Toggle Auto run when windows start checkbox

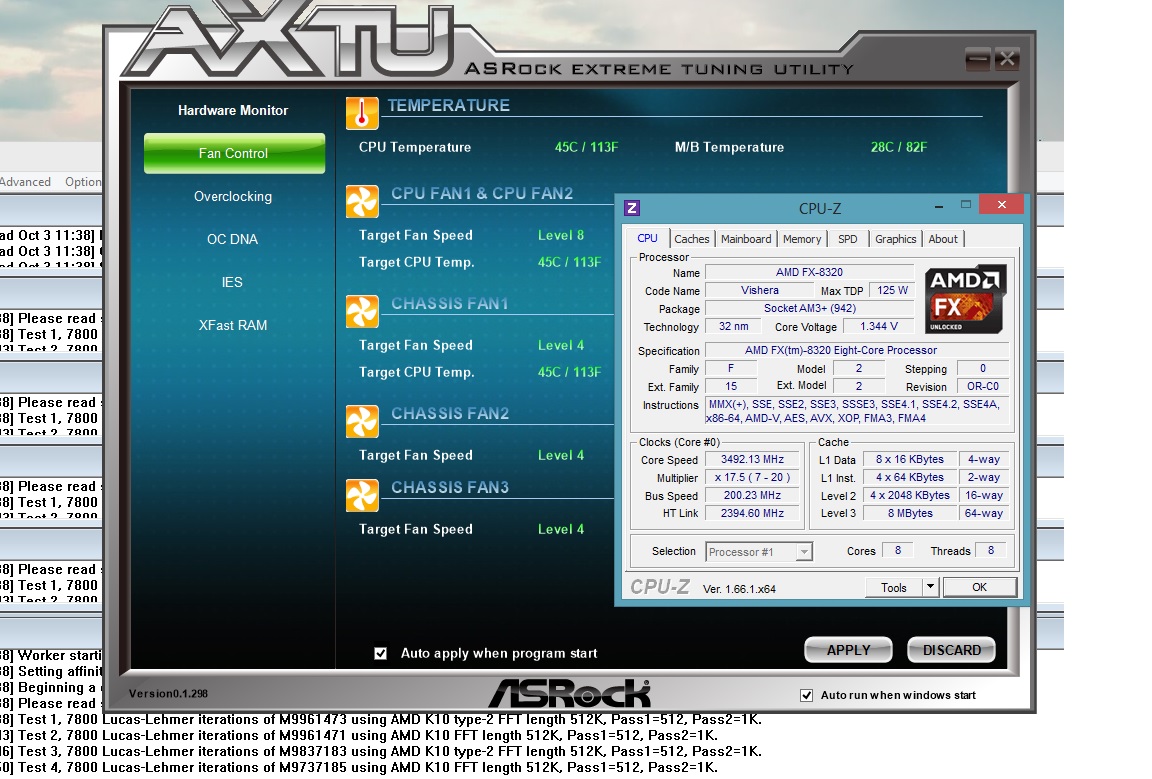click(x=807, y=695)
